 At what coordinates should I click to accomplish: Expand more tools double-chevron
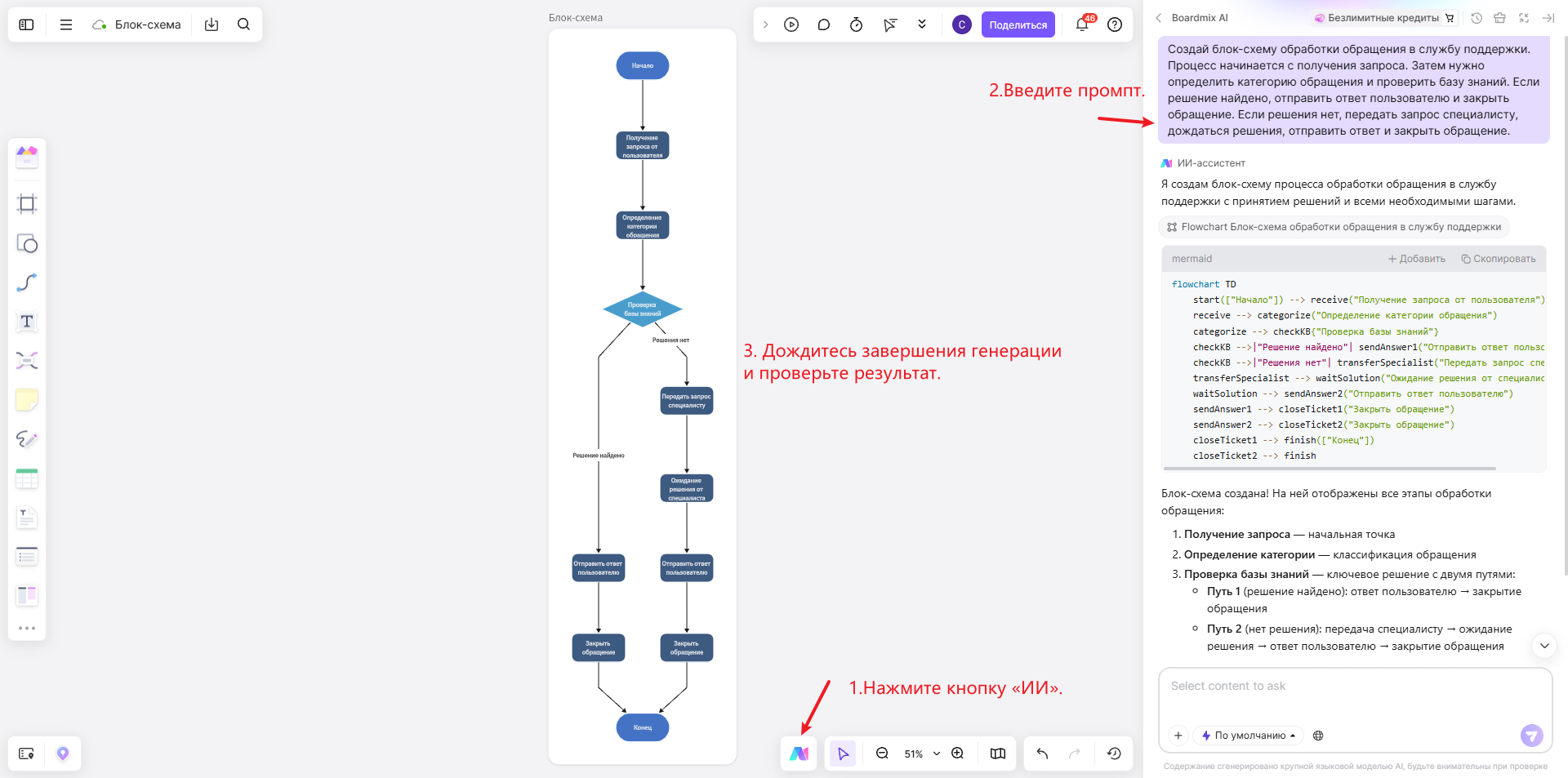pyautogui.click(x=922, y=24)
